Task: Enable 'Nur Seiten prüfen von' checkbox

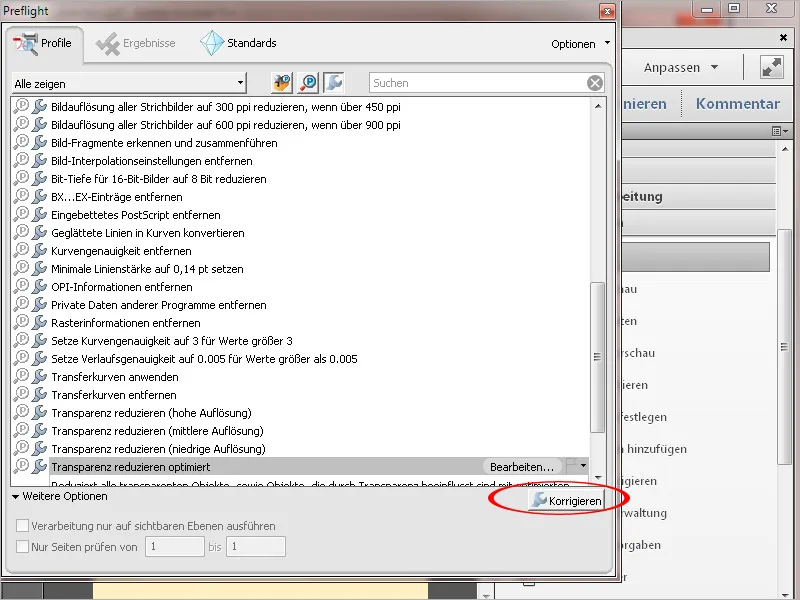Action: click(x=22, y=546)
